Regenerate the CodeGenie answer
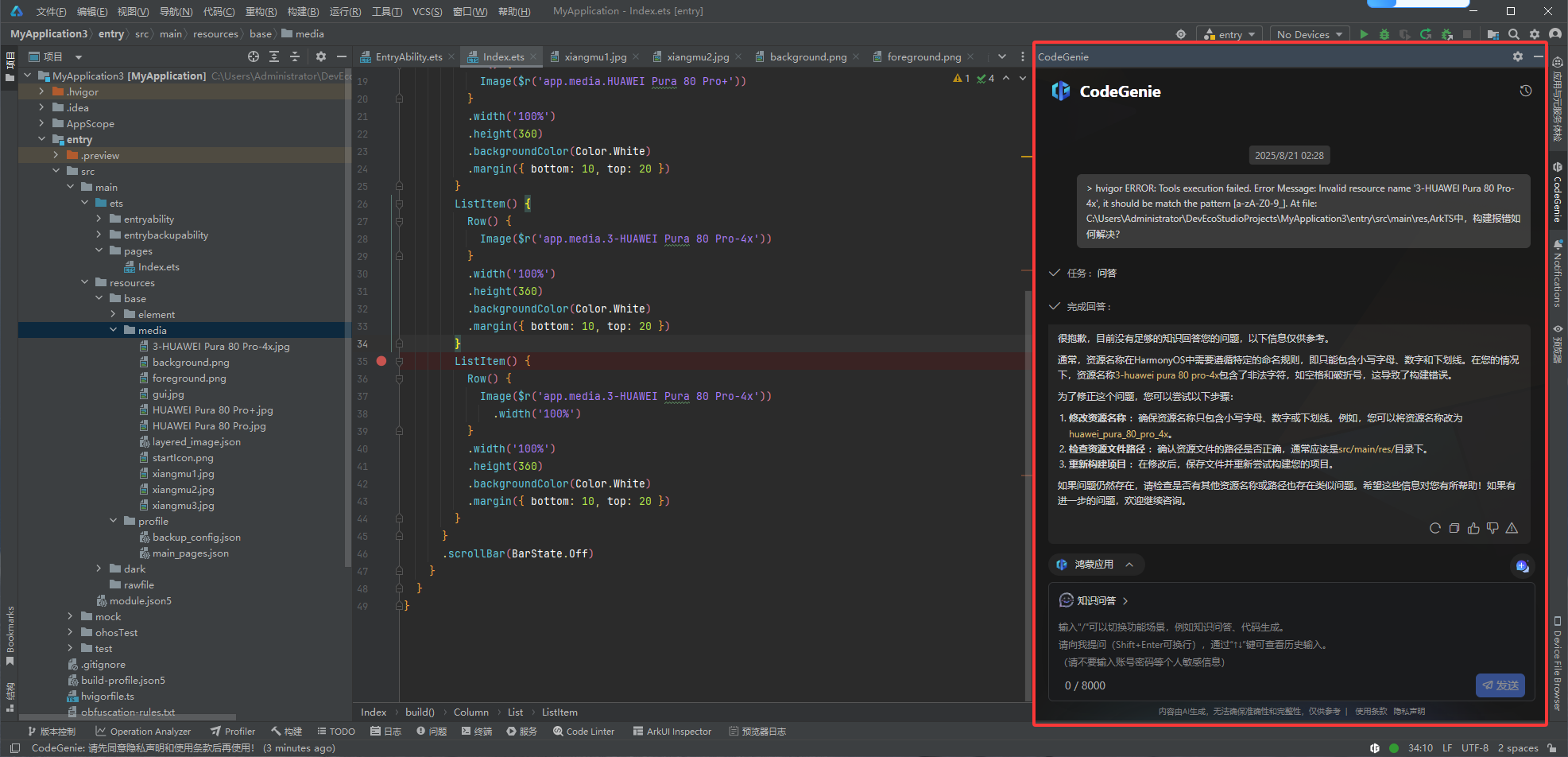 pyautogui.click(x=1435, y=528)
